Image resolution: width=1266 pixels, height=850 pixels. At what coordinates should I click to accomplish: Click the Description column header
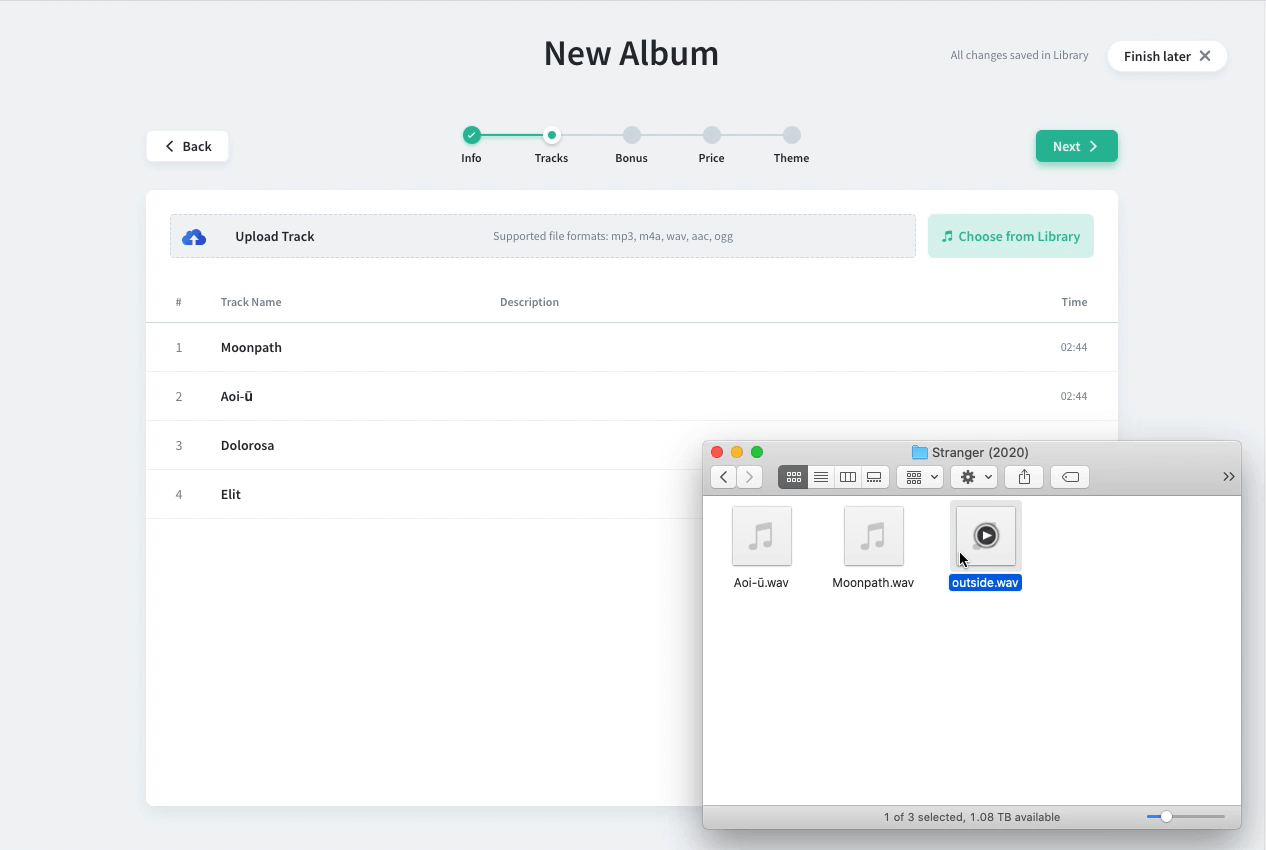(529, 302)
